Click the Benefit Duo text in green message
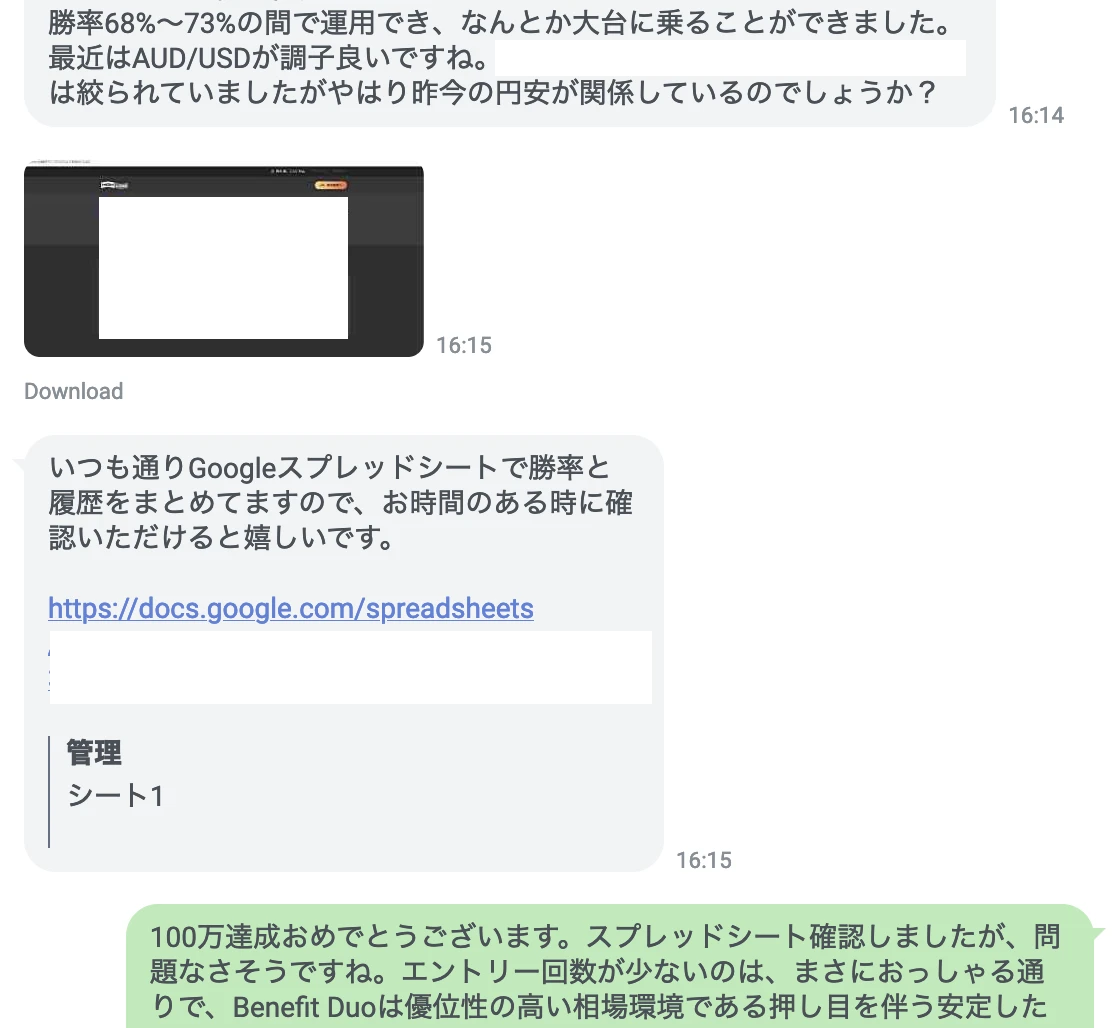This screenshot has width=1120, height=1028. coord(304,1007)
